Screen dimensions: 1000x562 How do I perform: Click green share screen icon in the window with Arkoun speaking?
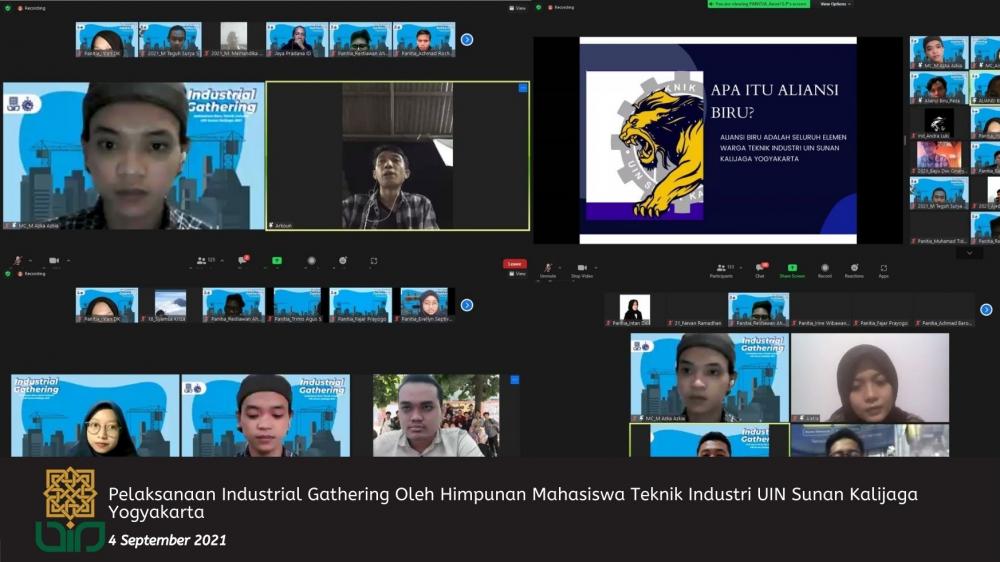coord(277,260)
